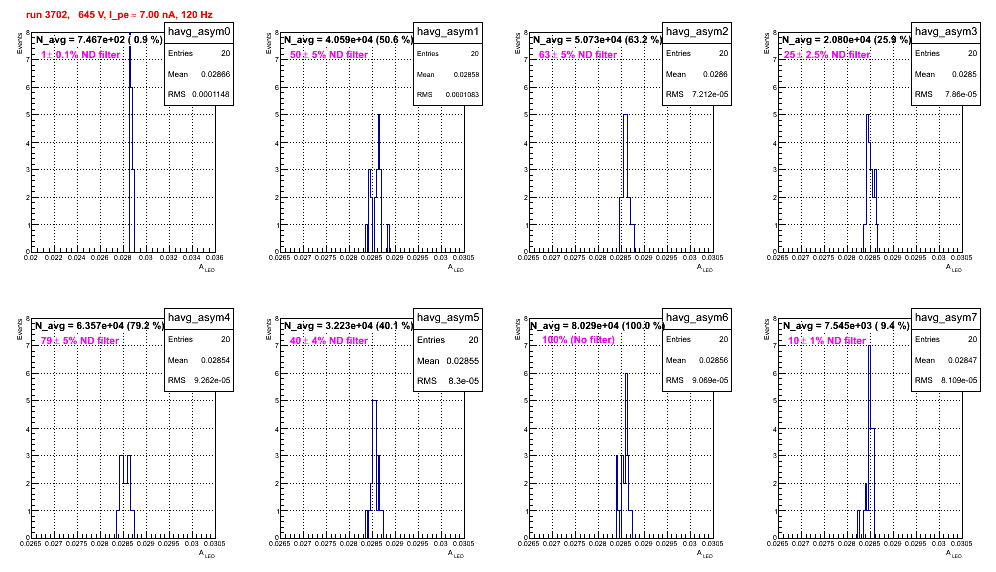Select the 40± 4% ND filter label

point(329,341)
